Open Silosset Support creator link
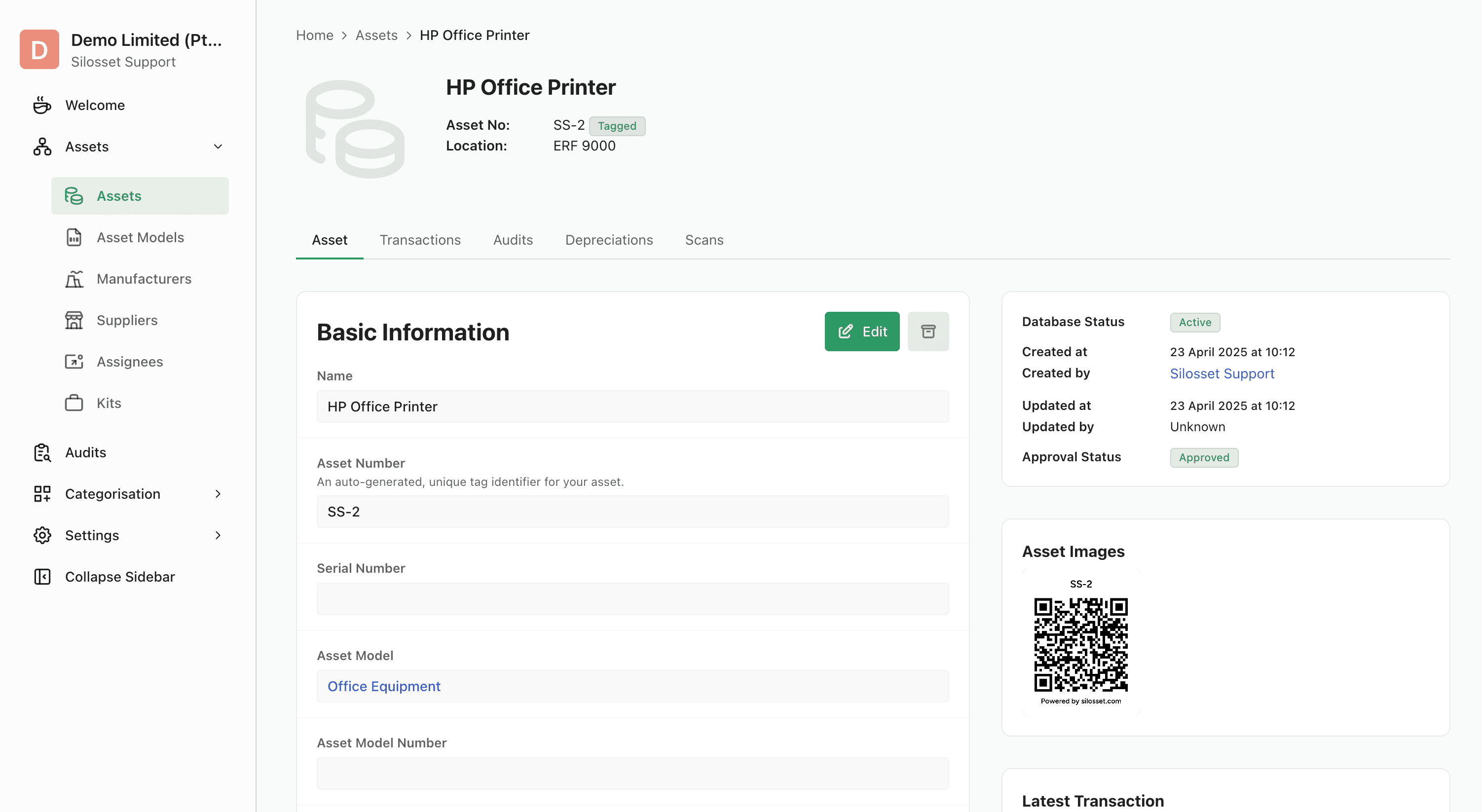This screenshot has height=812, width=1482. (x=1222, y=373)
